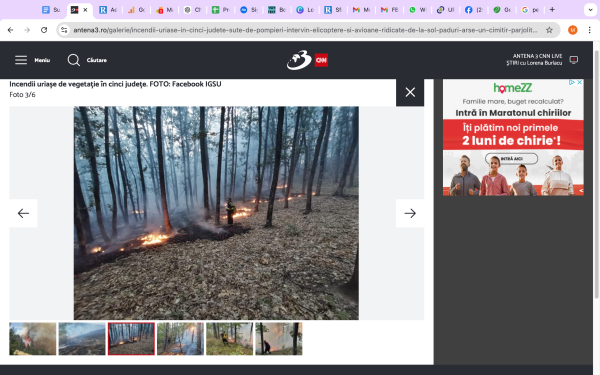Open the hamburger Meniu icon
This screenshot has width=600, height=375.
coord(21,60)
